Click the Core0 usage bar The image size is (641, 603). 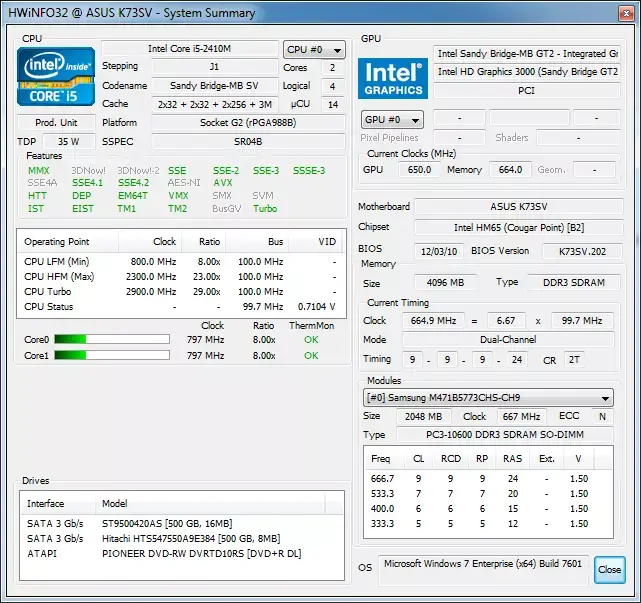pos(112,339)
